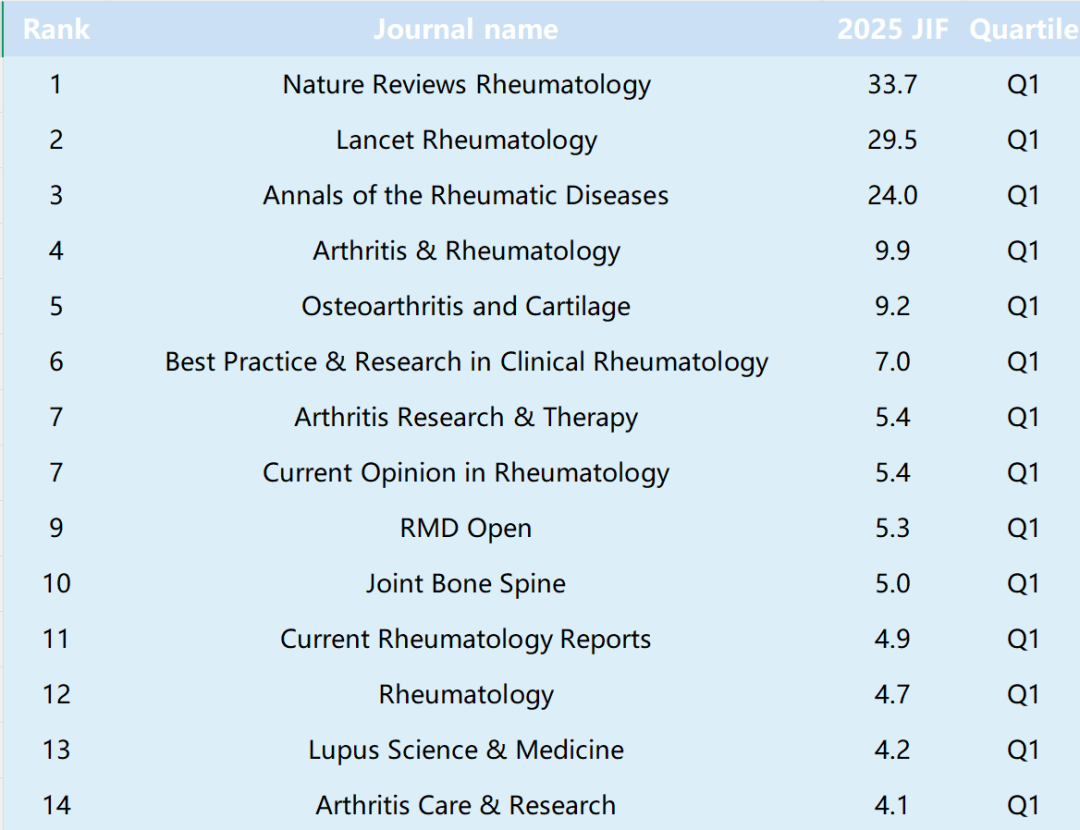Click the 2025 JIF column header
Screen dimensions: 1080x830
(893, 29)
